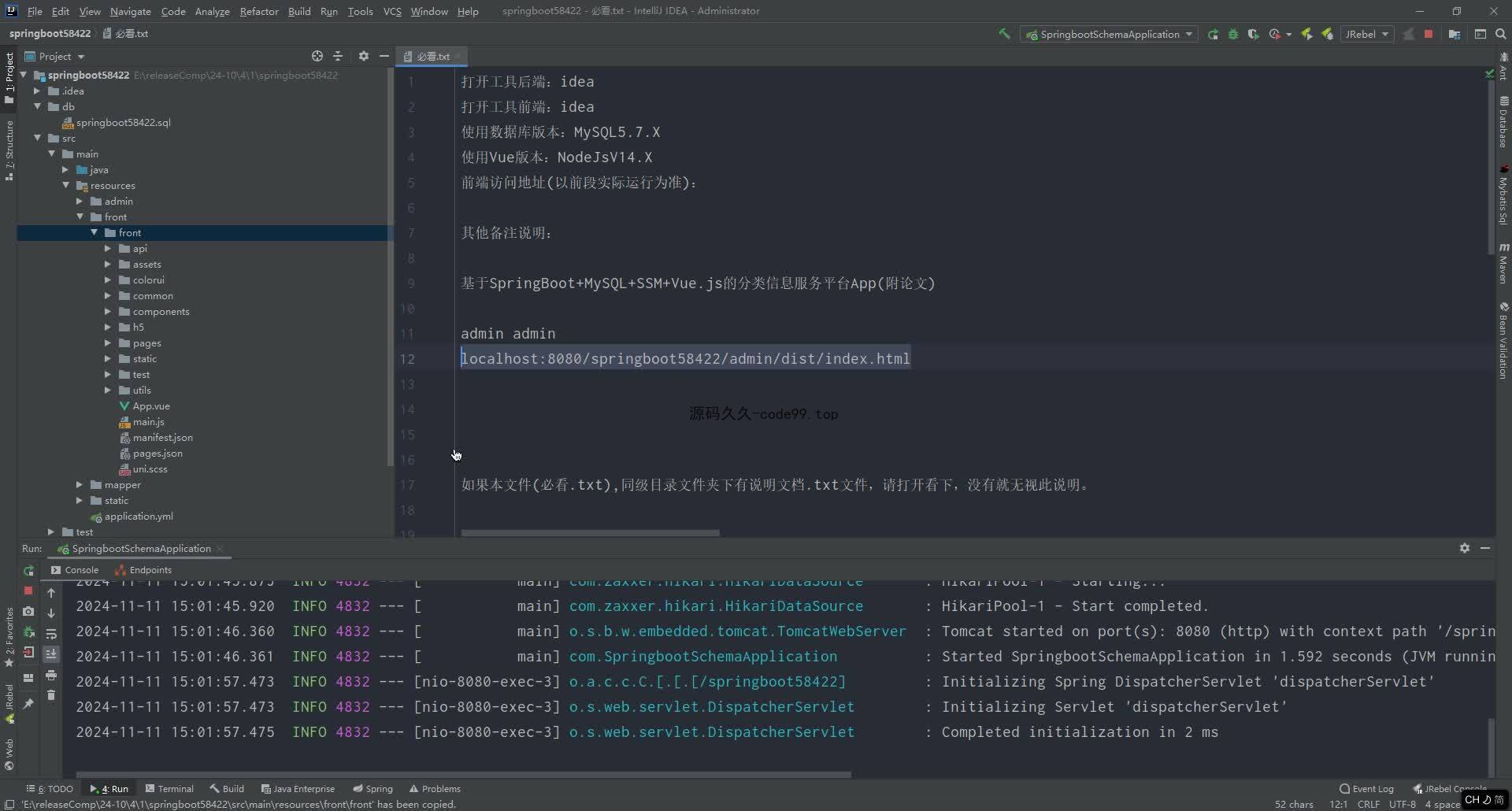Screen dimensions: 1512x811
Task: Toggle Favorites tool window sidebar button
Action: 9,637
